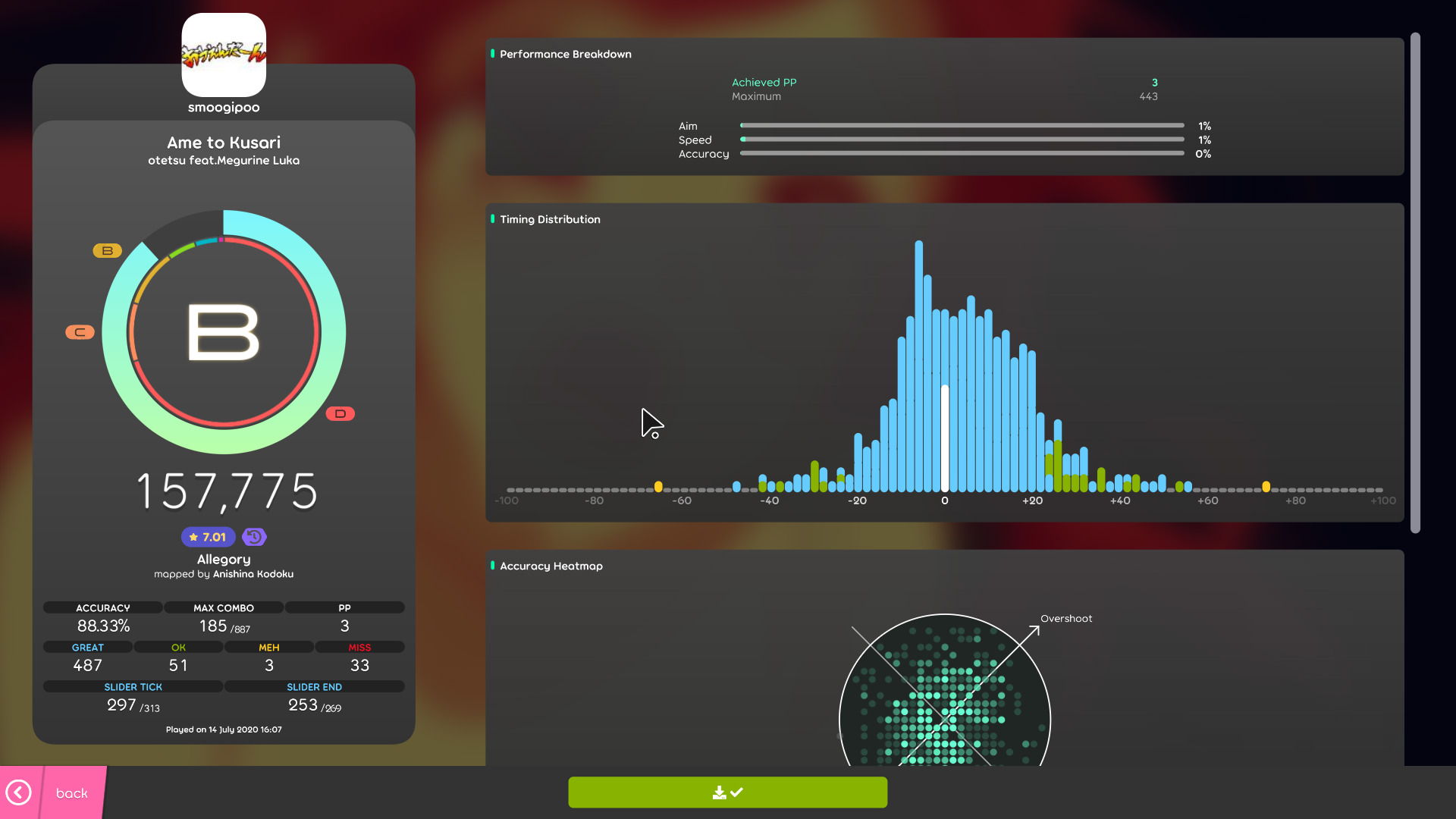Click the vertical scrollbar on the right
This screenshot has height=819, width=1456.
tap(1415, 281)
